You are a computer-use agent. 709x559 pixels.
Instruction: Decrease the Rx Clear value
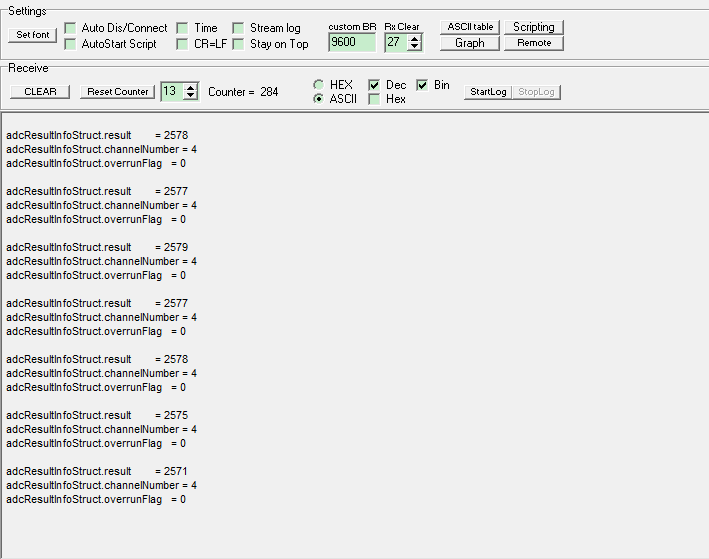click(x=414, y=46)
